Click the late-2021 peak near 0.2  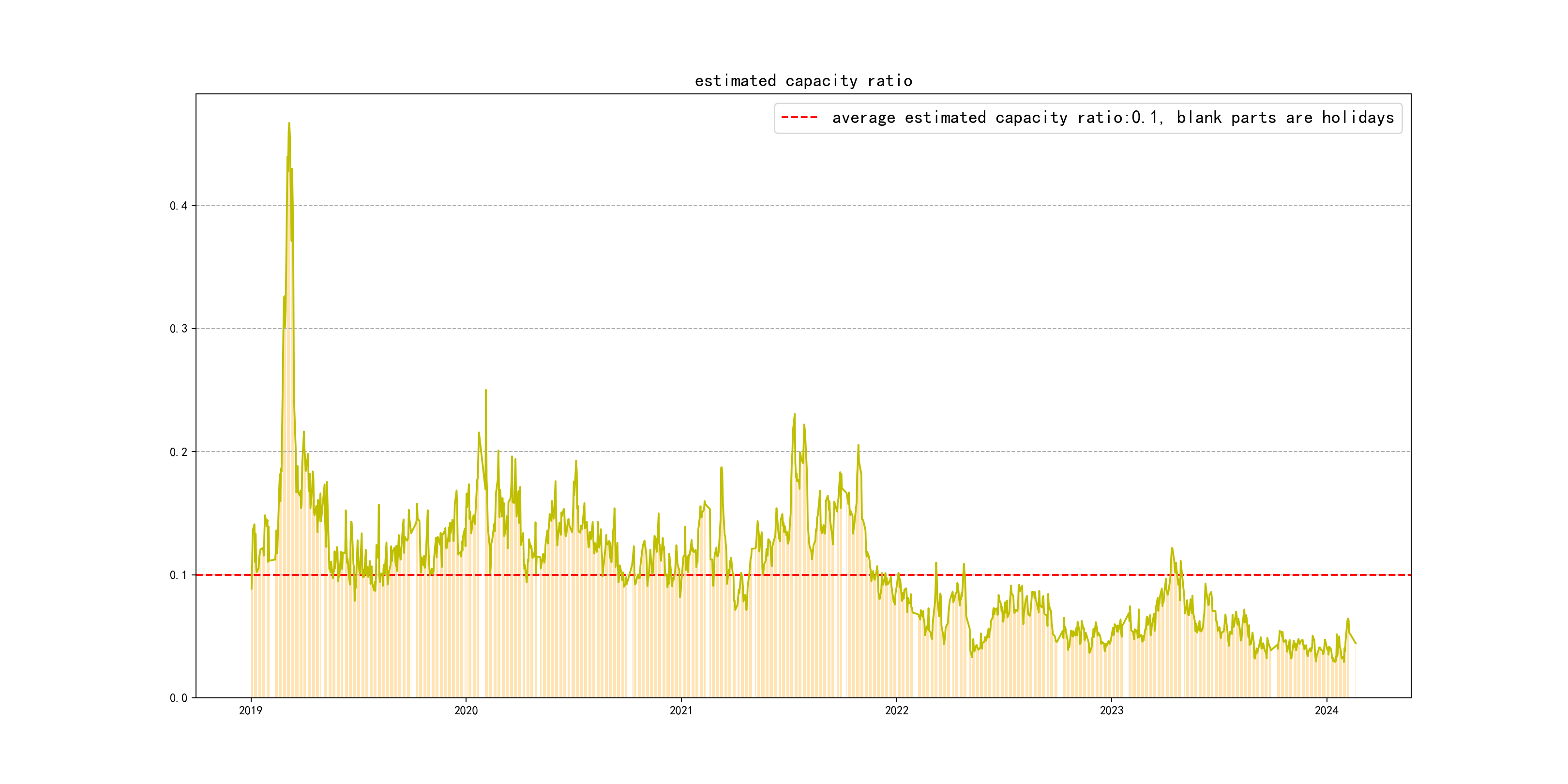[858, 446]
